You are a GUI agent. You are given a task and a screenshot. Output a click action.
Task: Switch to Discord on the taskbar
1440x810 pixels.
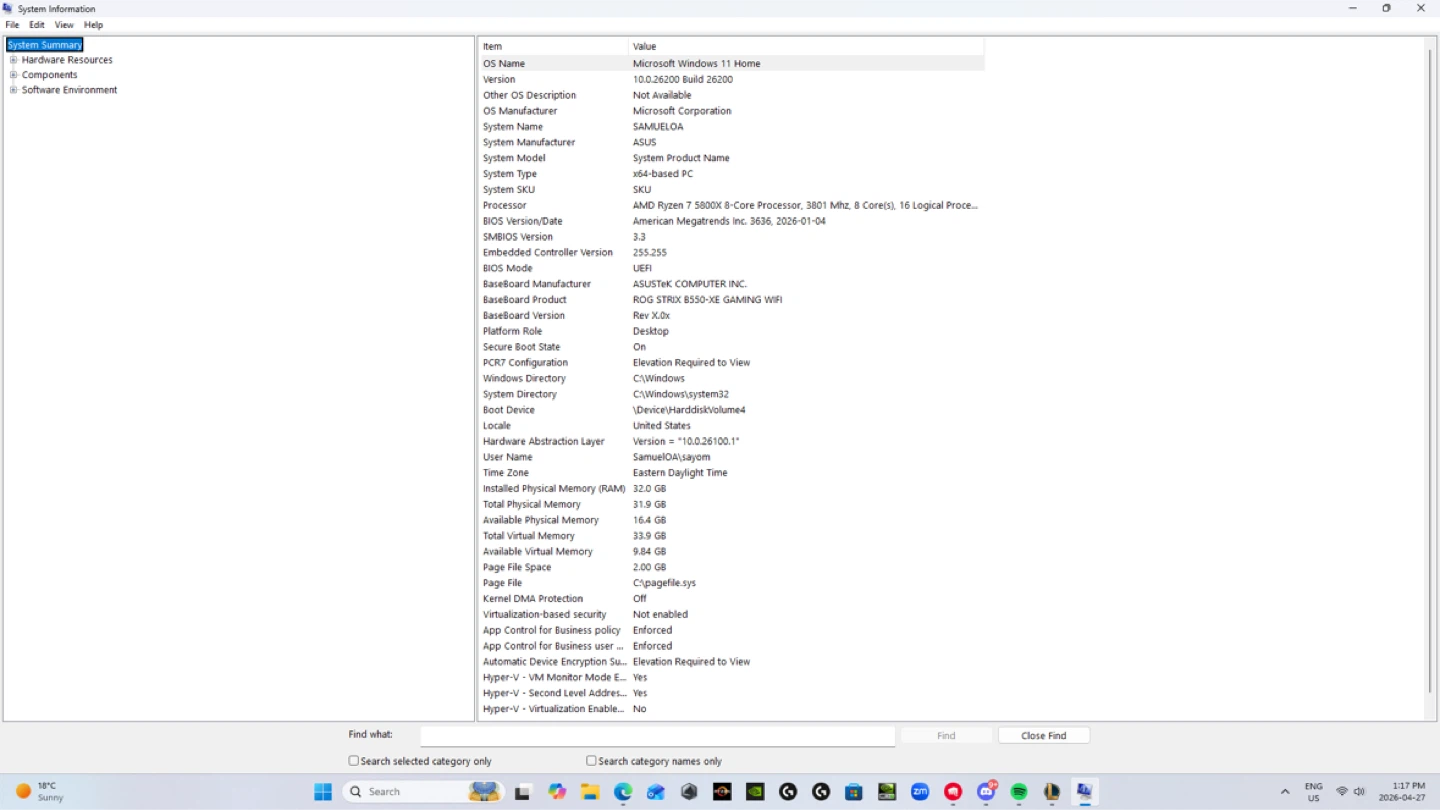tap(986, 792)
